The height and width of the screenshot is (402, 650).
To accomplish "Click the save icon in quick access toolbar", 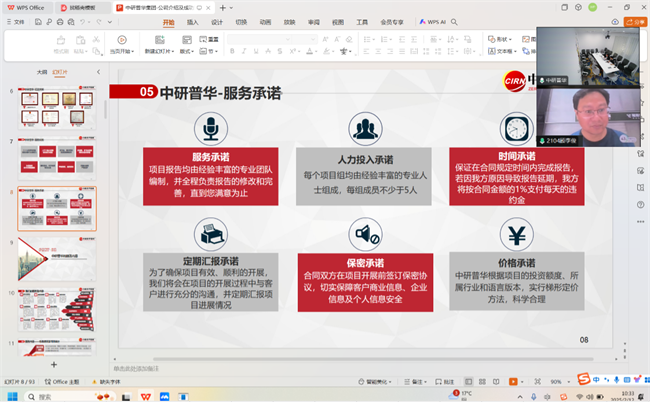I will tap(38, 22).
